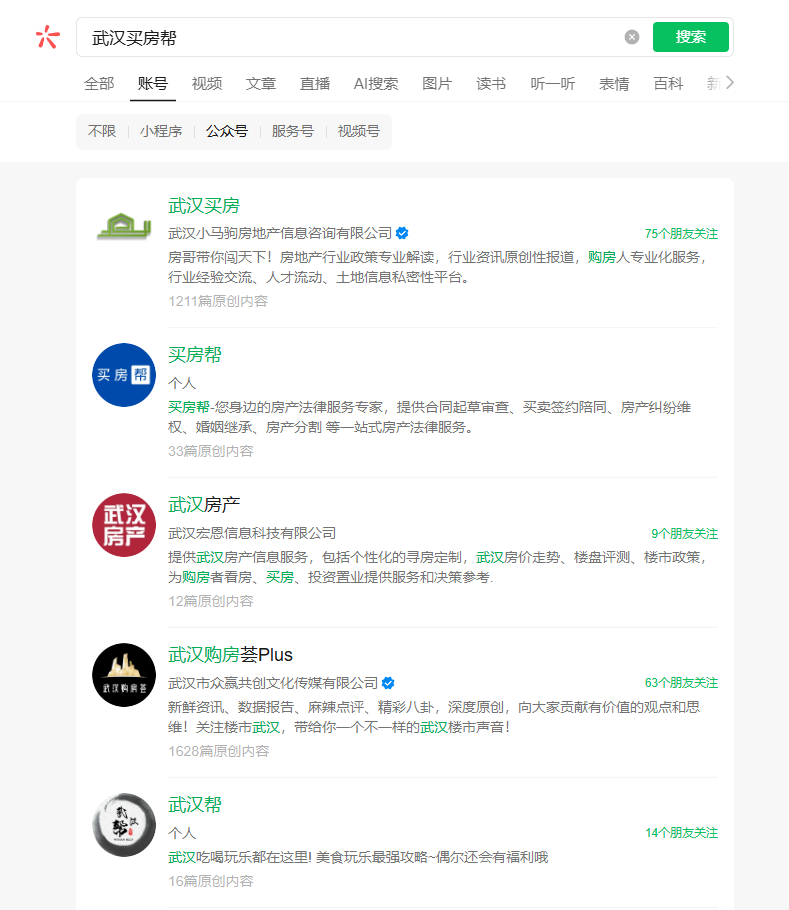
Task: Click the black 武汉购房荟 round avatar
Action: (x=124, y=675)
